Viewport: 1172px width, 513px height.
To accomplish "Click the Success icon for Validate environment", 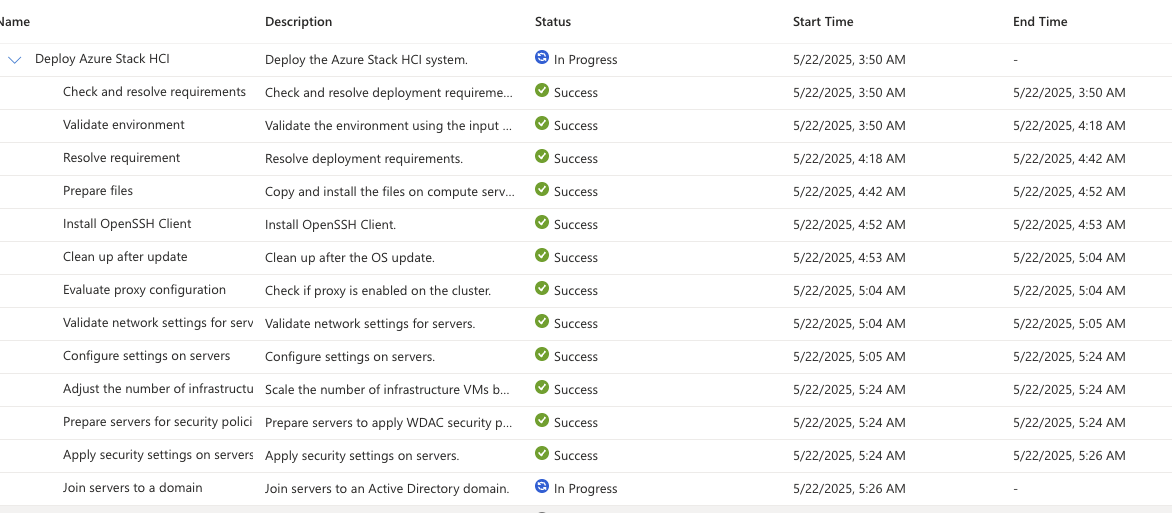I will (542, 123).
